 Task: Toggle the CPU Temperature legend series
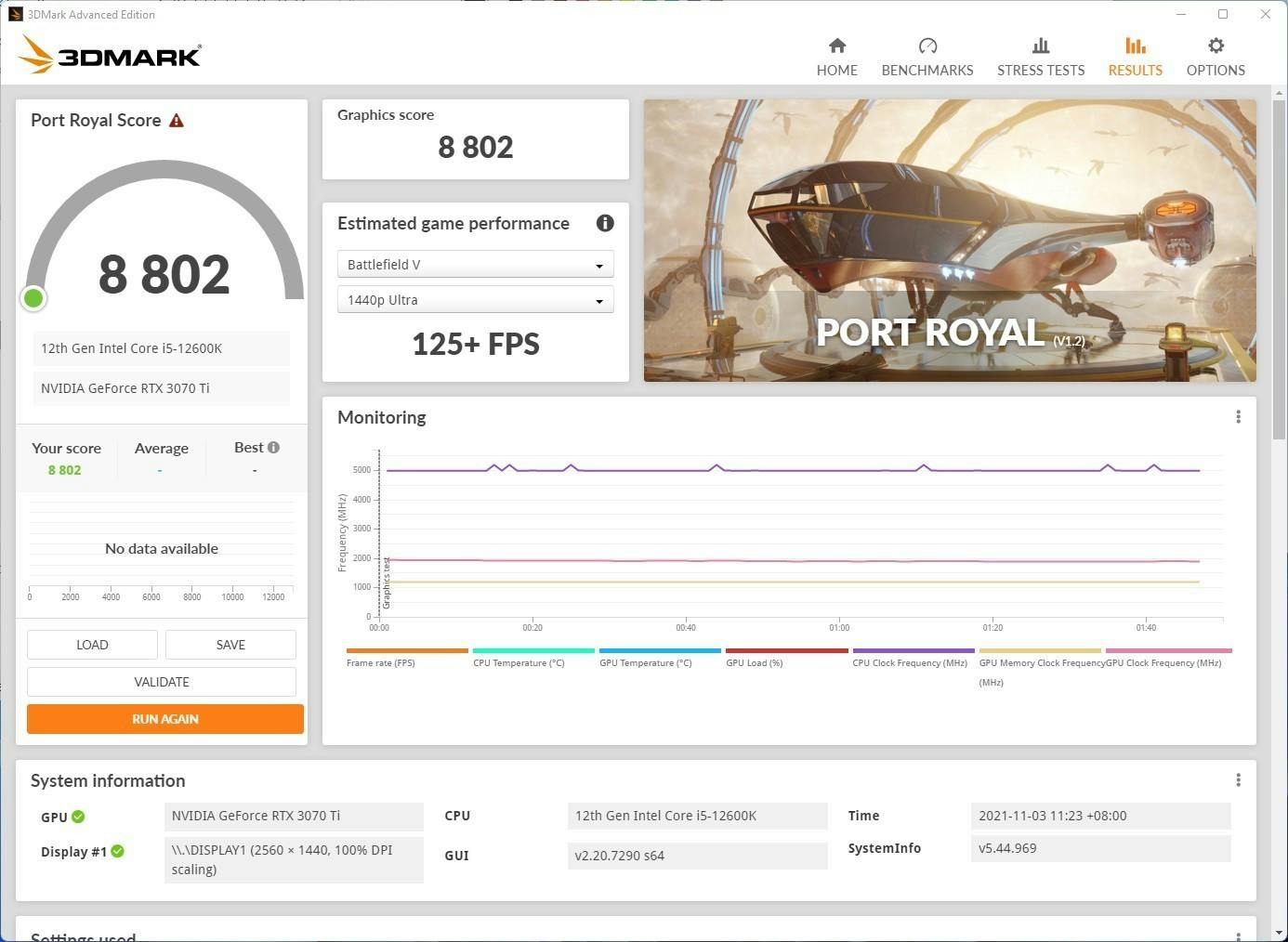519,662
